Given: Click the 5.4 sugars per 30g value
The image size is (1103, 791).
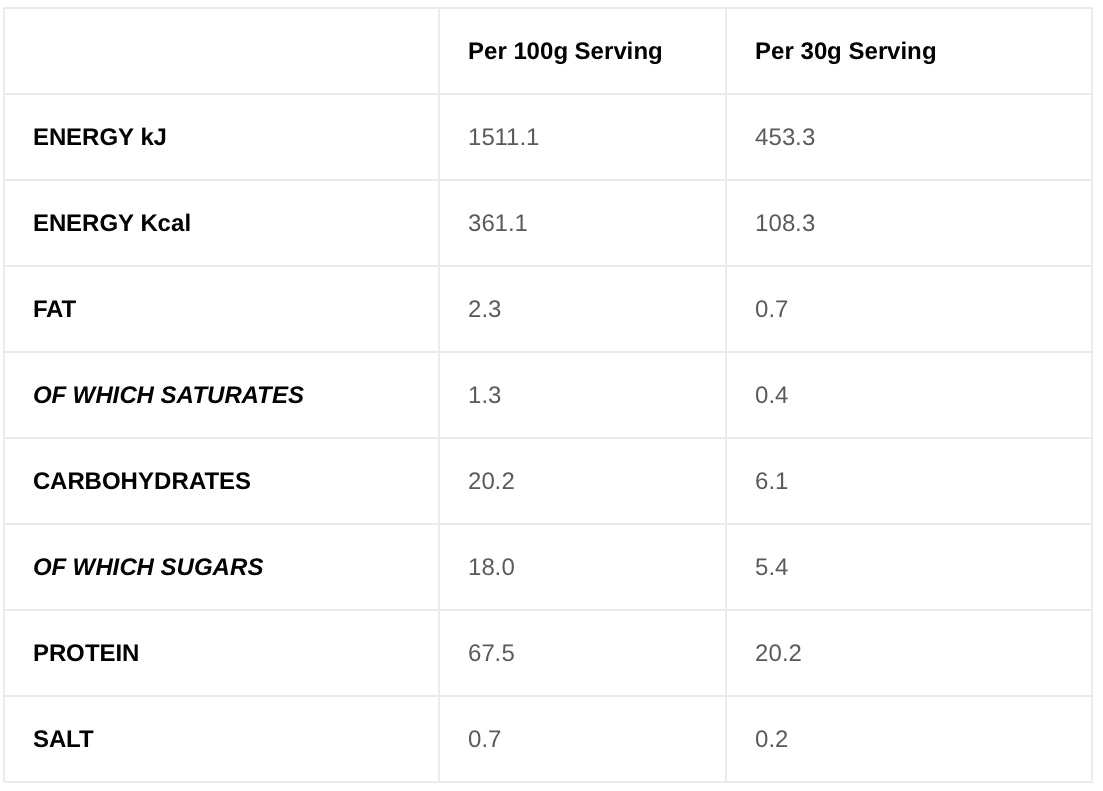Looking at the screenshot, I should [771, 567].
